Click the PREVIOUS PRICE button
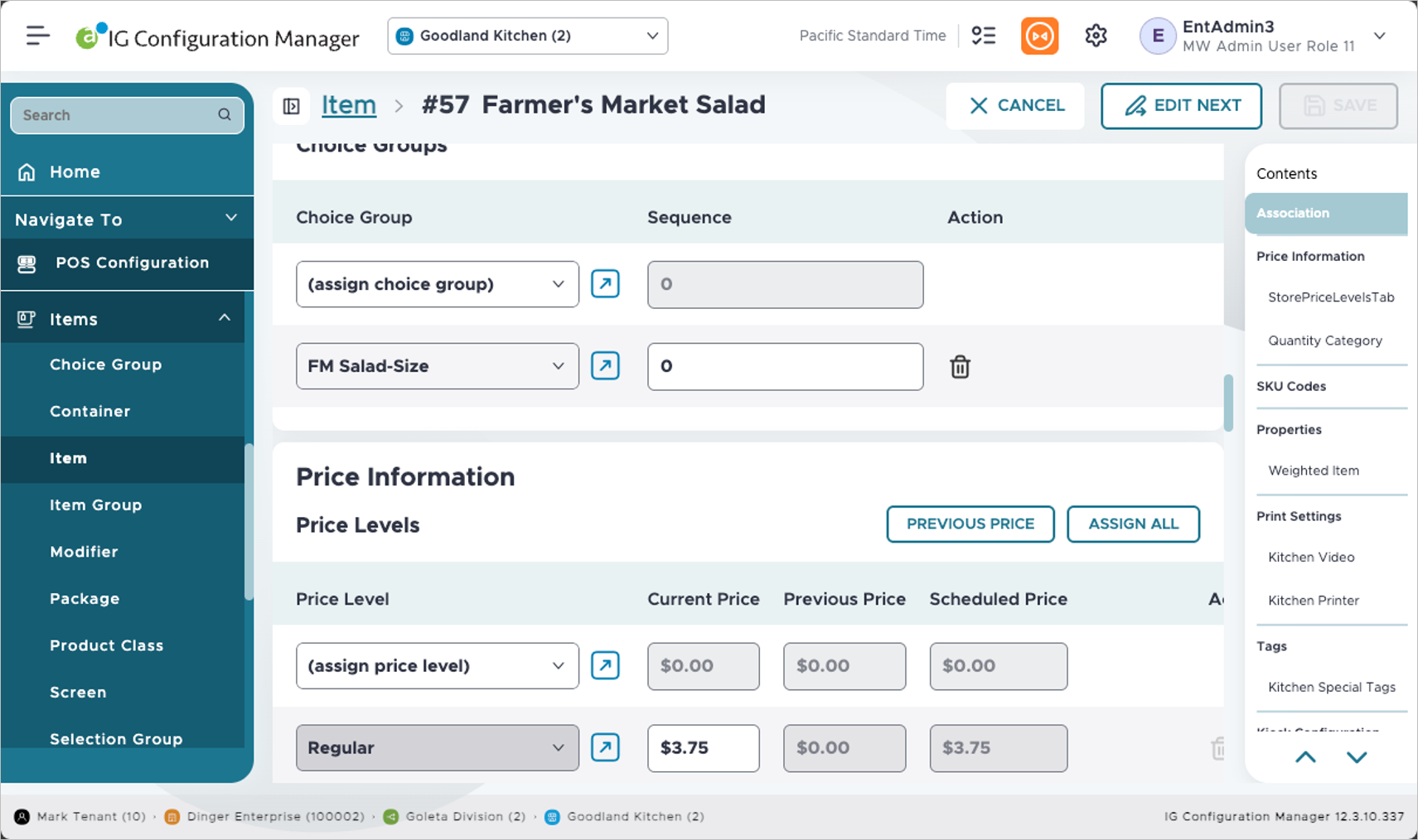This screenshot has height=840, width=1418. tap(970, 524)
